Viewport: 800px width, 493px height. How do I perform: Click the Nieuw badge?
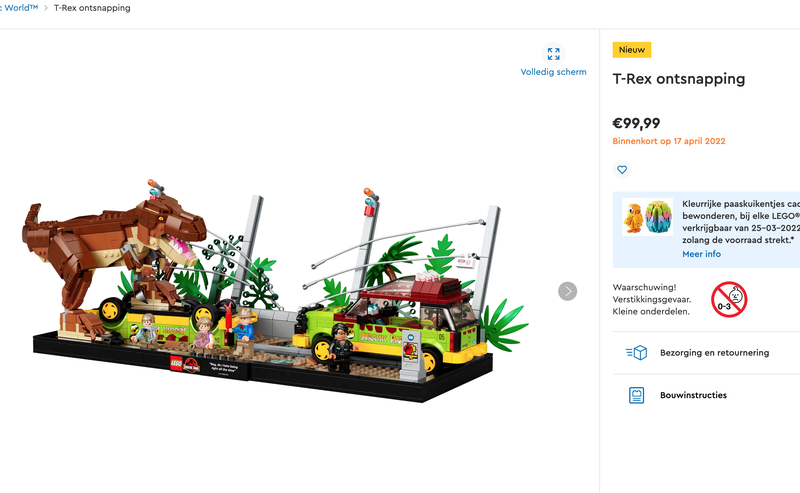[x=632, y=50]
